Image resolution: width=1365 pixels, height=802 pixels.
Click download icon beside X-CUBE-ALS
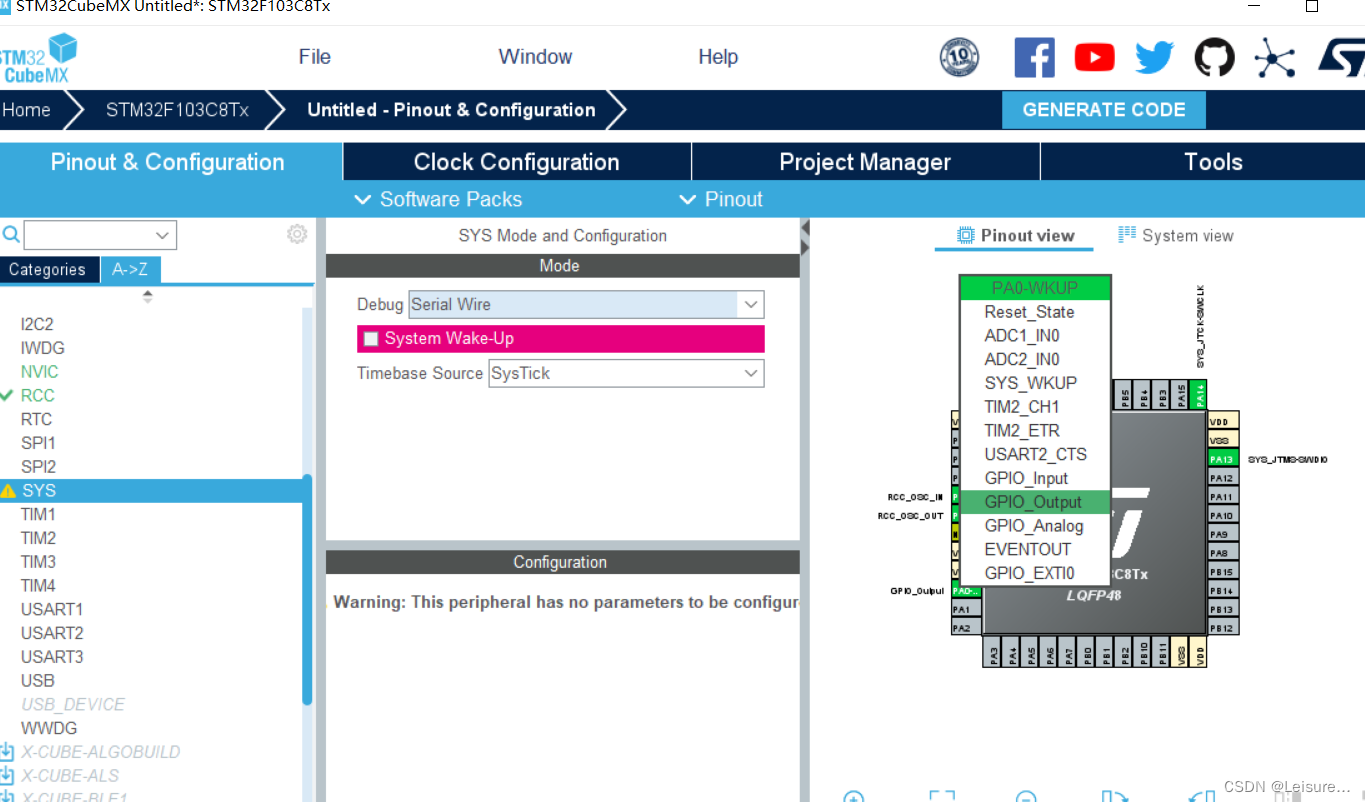pyautogui.click(x=7, y=776)
